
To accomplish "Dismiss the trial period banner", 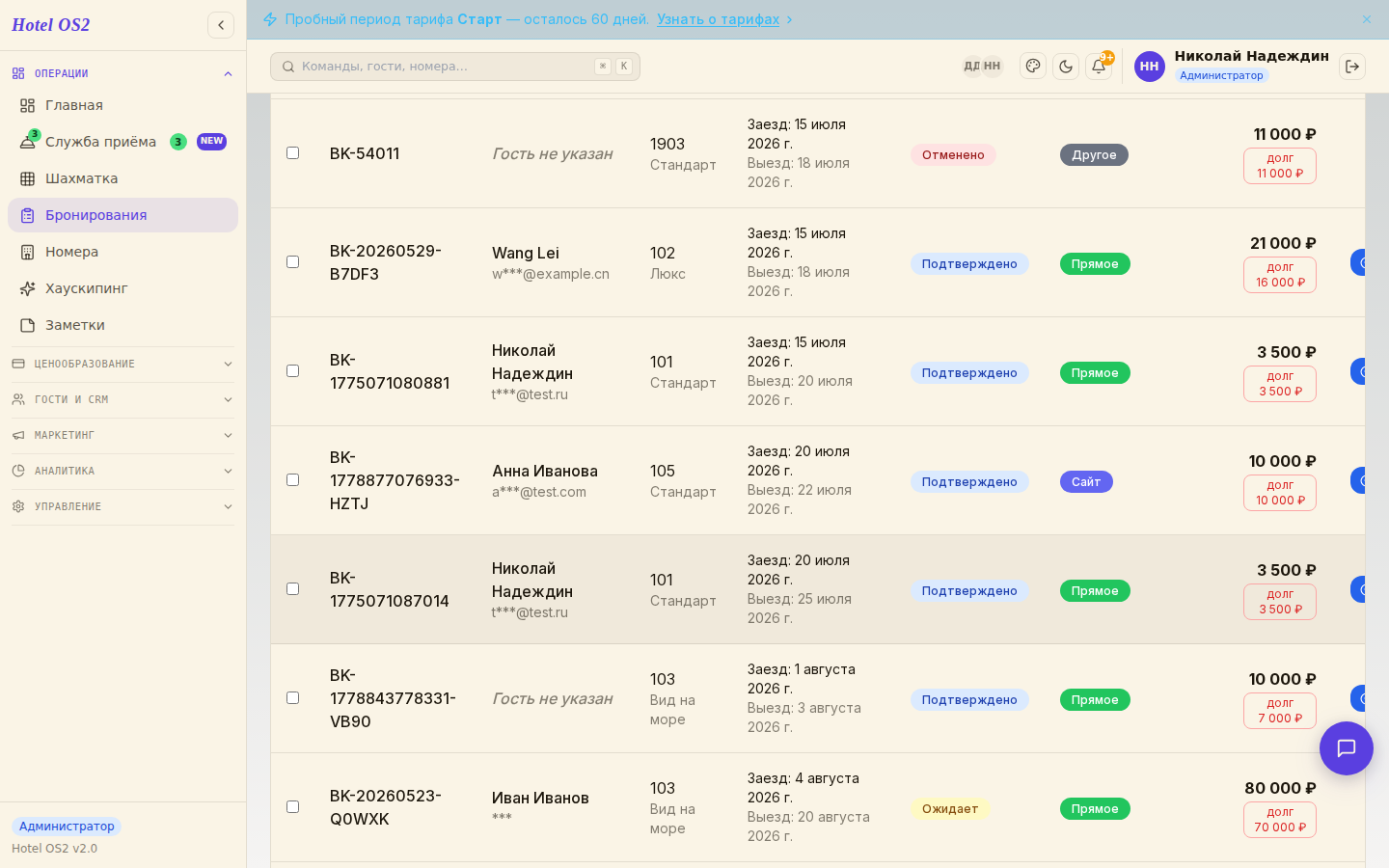I will pos(1367,19).
